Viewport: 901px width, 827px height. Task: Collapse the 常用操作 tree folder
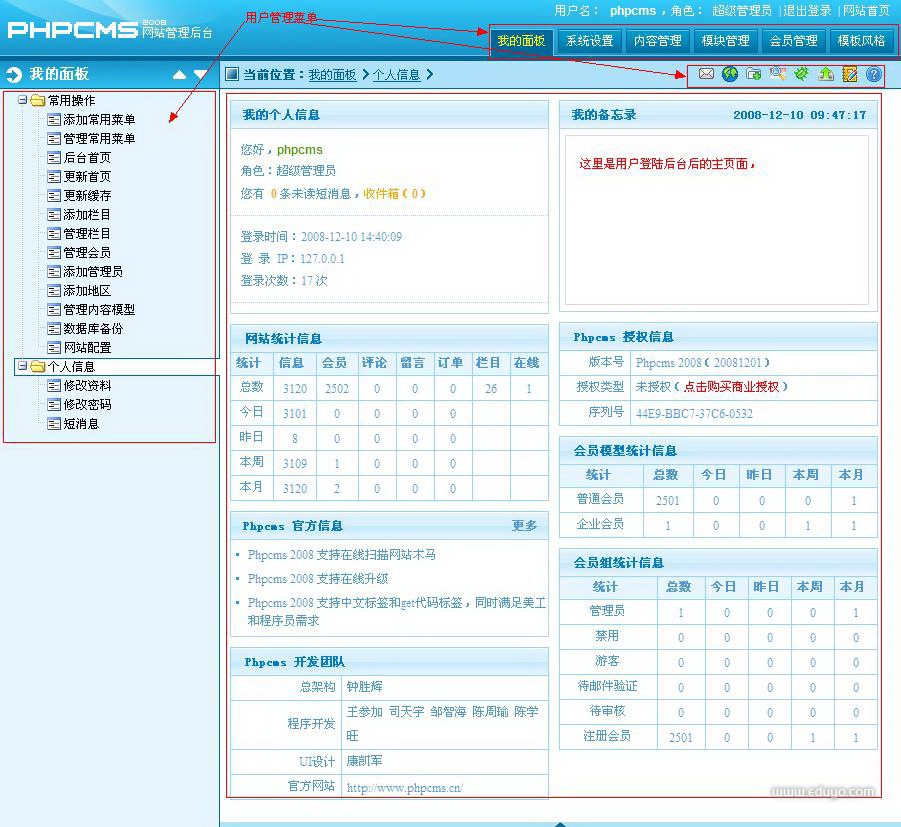tap(23, 100)
